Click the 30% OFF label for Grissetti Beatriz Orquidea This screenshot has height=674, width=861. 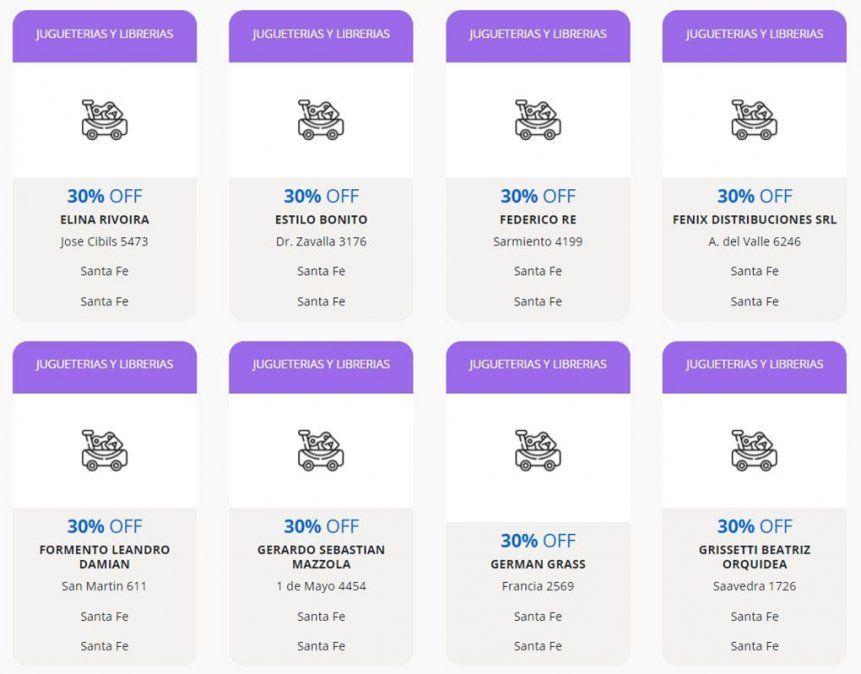[754, 526]
